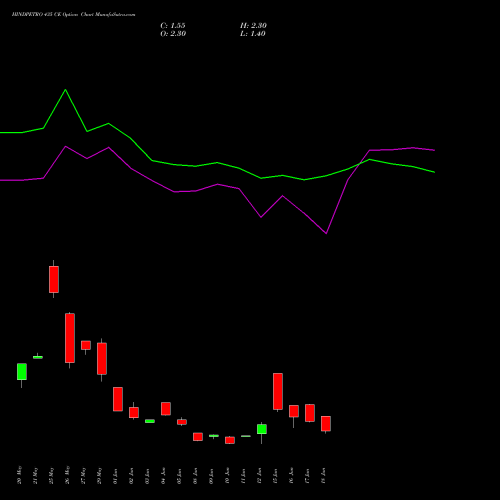Click the open value O: 2.30
This screenshot has width=500, height=500.
tap(173, 34)
